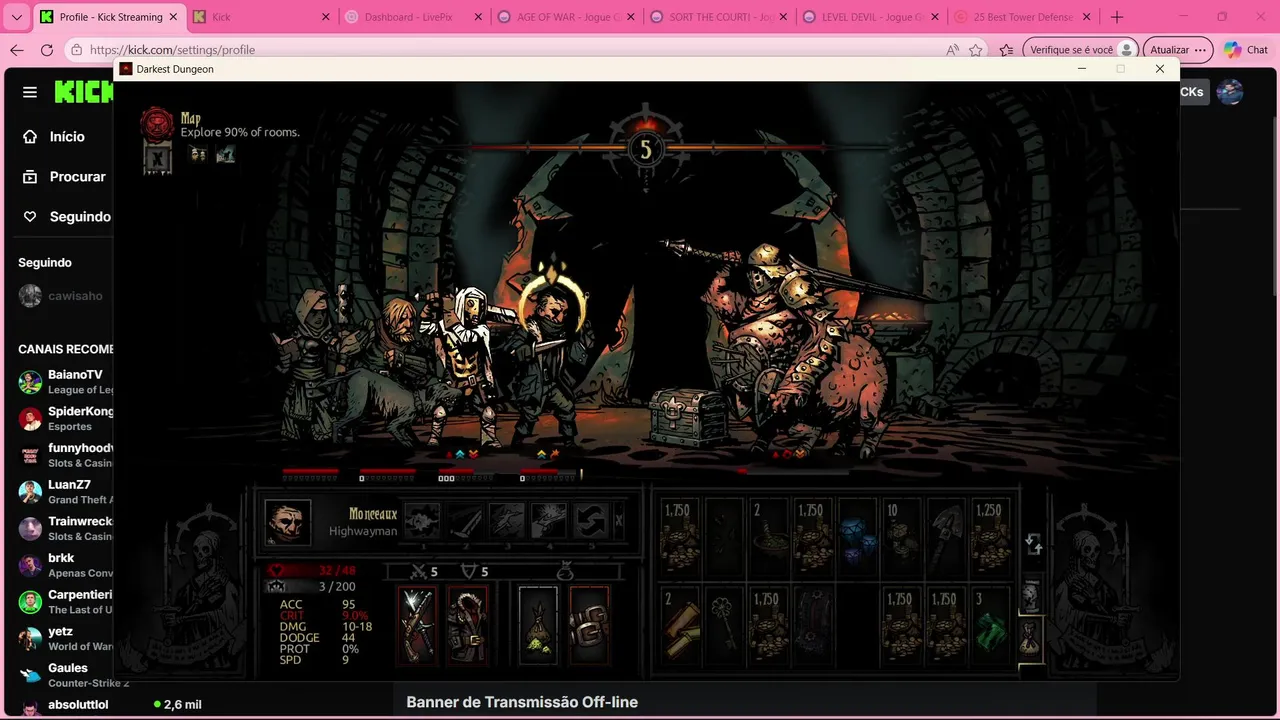Click the browser back arrow
1280x720 pixels.
tap(17, 50)
